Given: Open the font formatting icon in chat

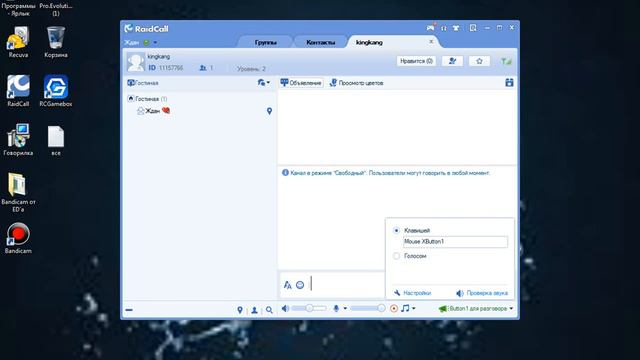Looking at the screenshot, I should pos(287,285).
